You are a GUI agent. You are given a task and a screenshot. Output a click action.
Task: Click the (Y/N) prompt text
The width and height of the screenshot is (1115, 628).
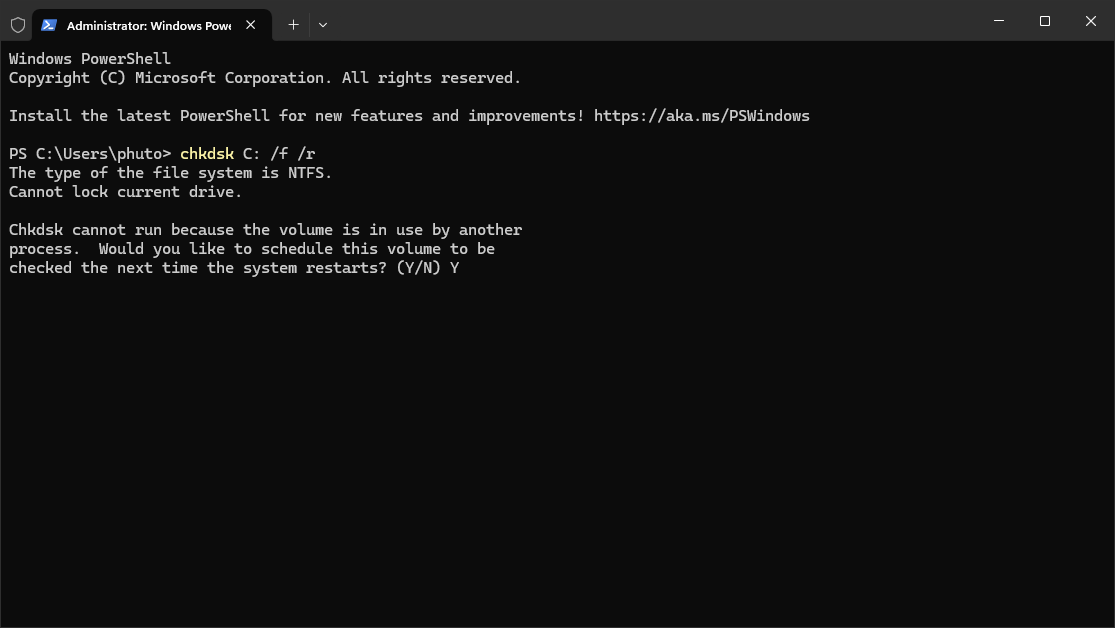(x=418, y=268)
